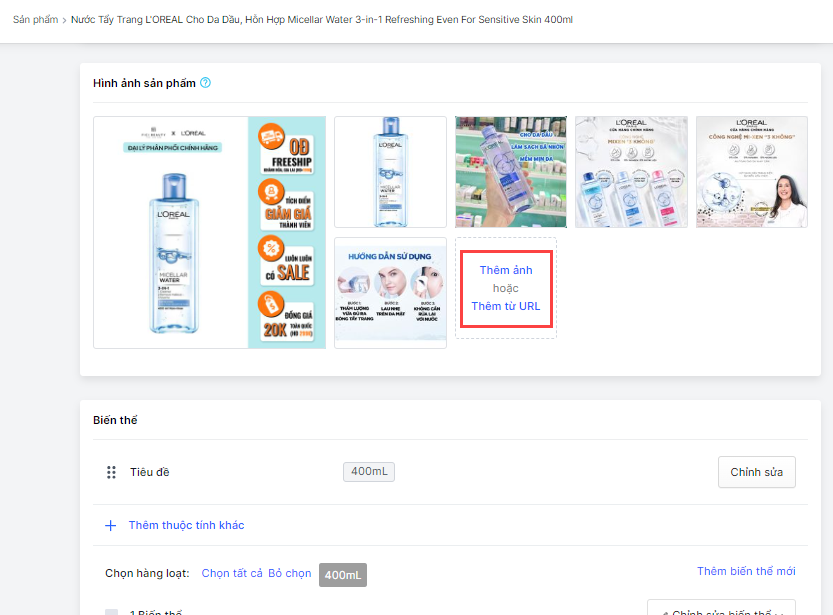Select the Hướng dẫn sử dụng thumbnail
The image size is (833, 615).
[390, 293]
